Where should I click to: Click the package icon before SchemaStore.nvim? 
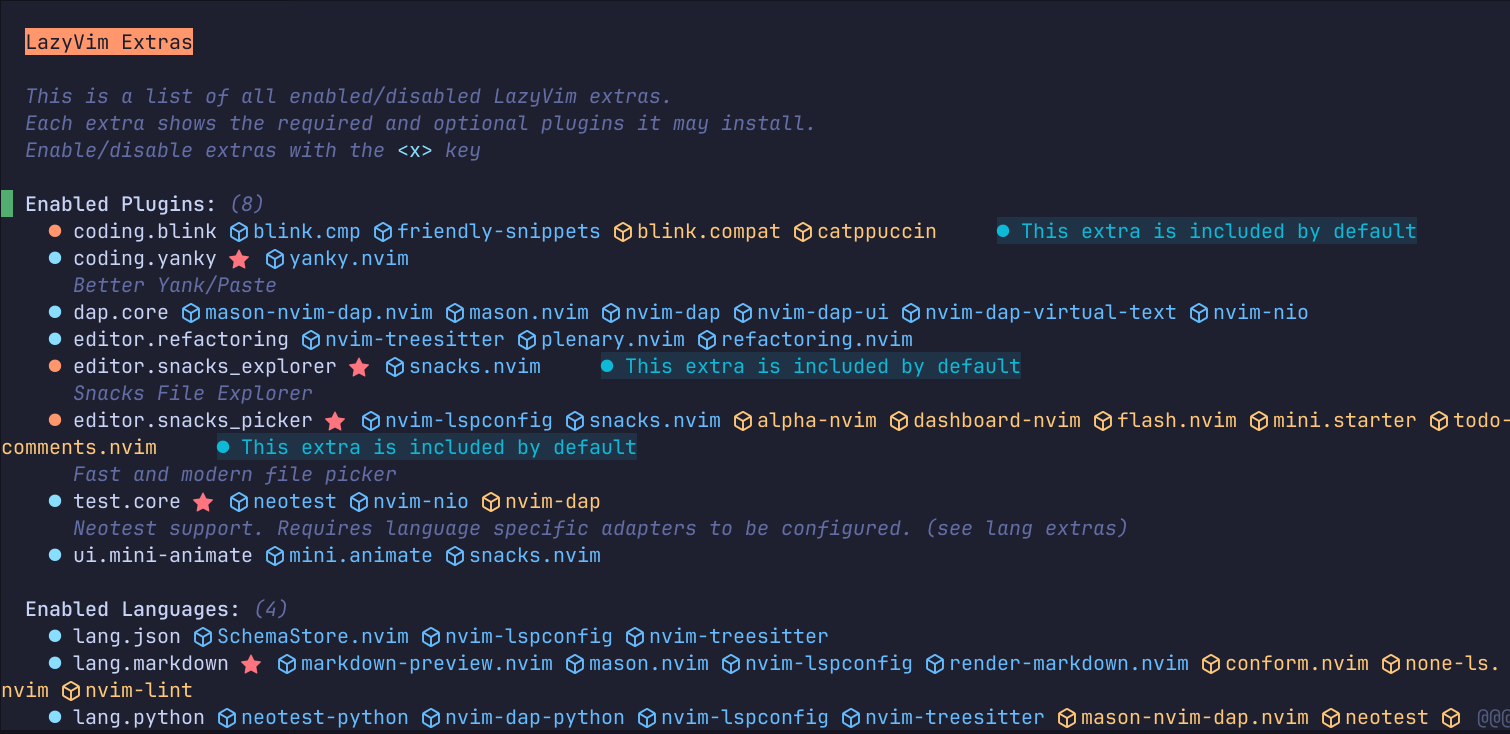click(203, 637)
